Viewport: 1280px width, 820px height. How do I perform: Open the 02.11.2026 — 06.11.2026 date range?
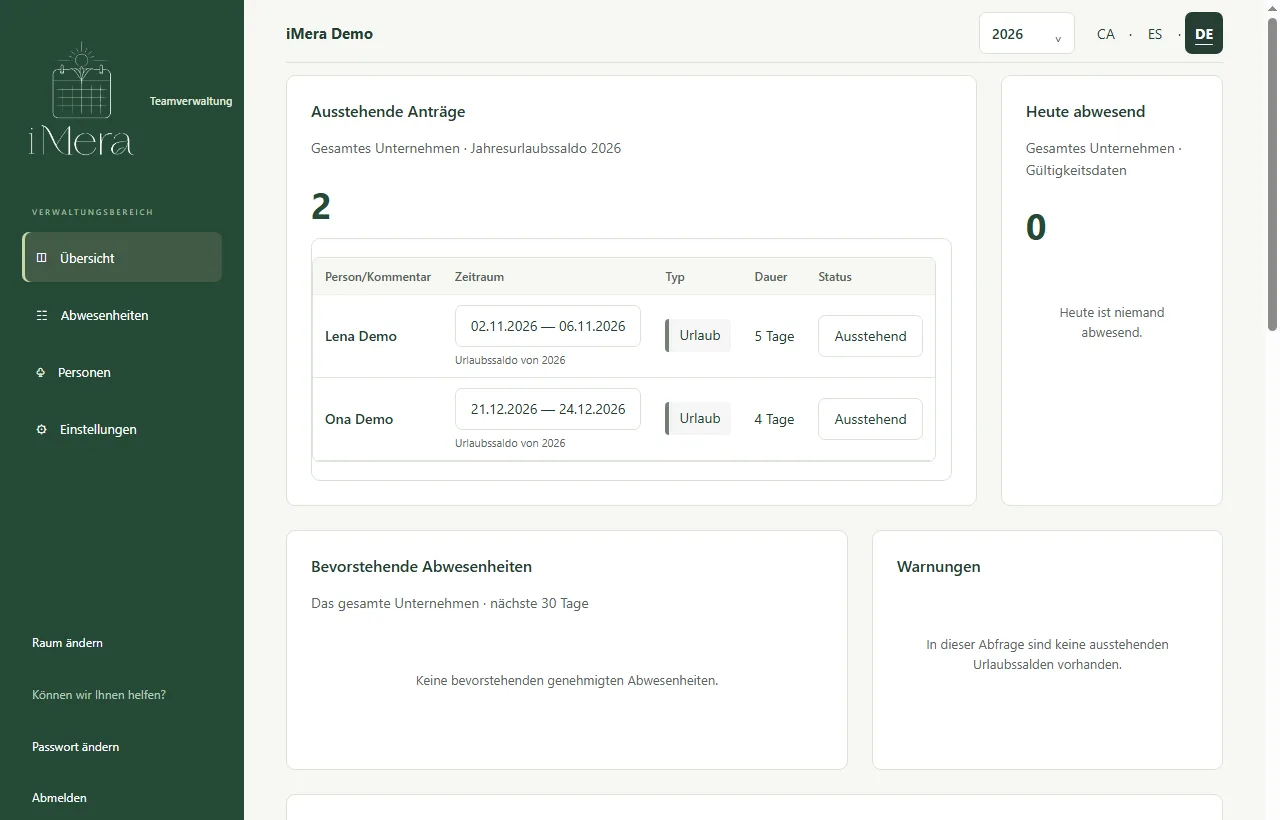(x=548, y=326)
